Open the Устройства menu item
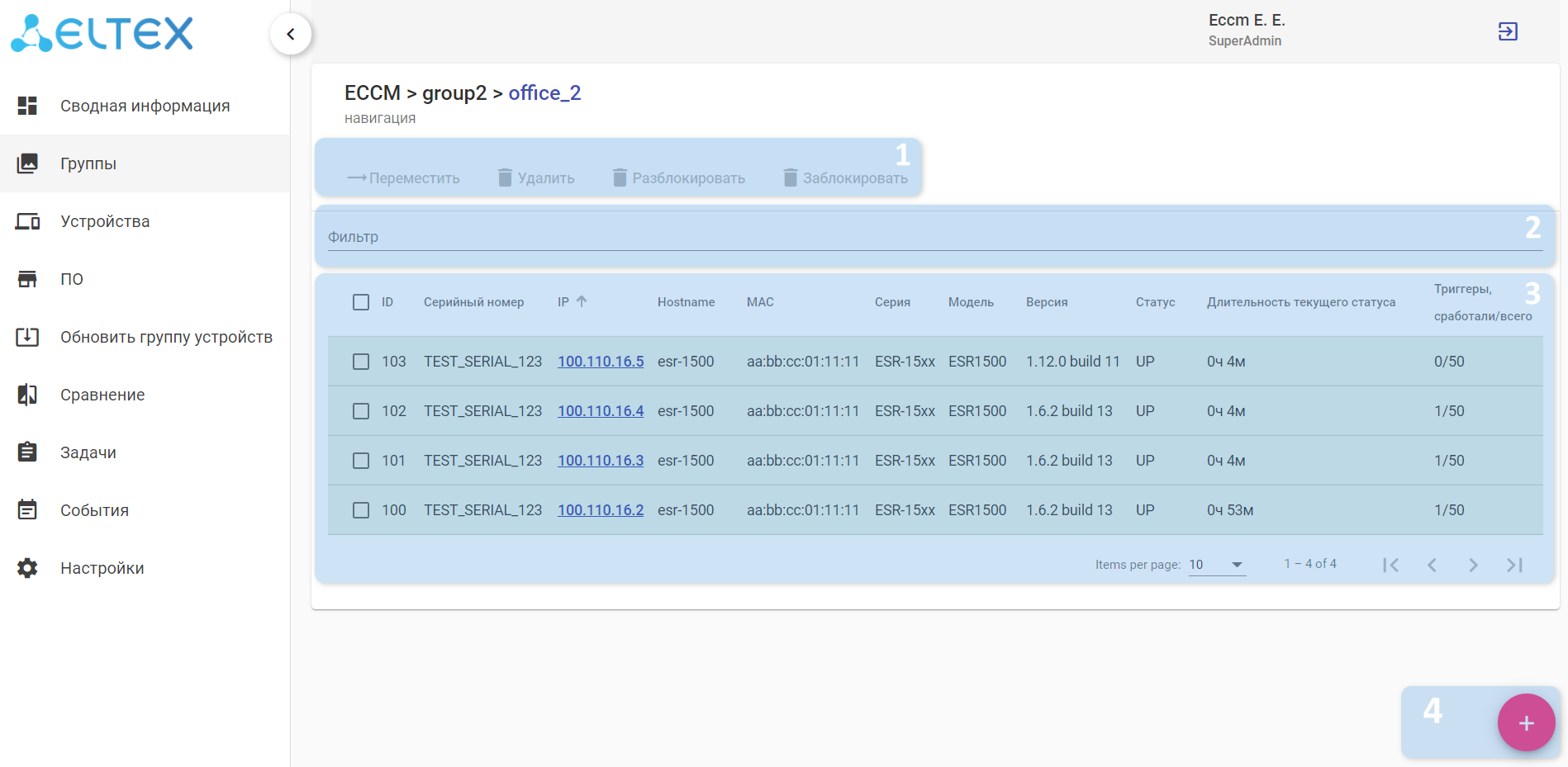Image resolution: width=1568 pixels, height=767 pixels. [x=105, y=221]
